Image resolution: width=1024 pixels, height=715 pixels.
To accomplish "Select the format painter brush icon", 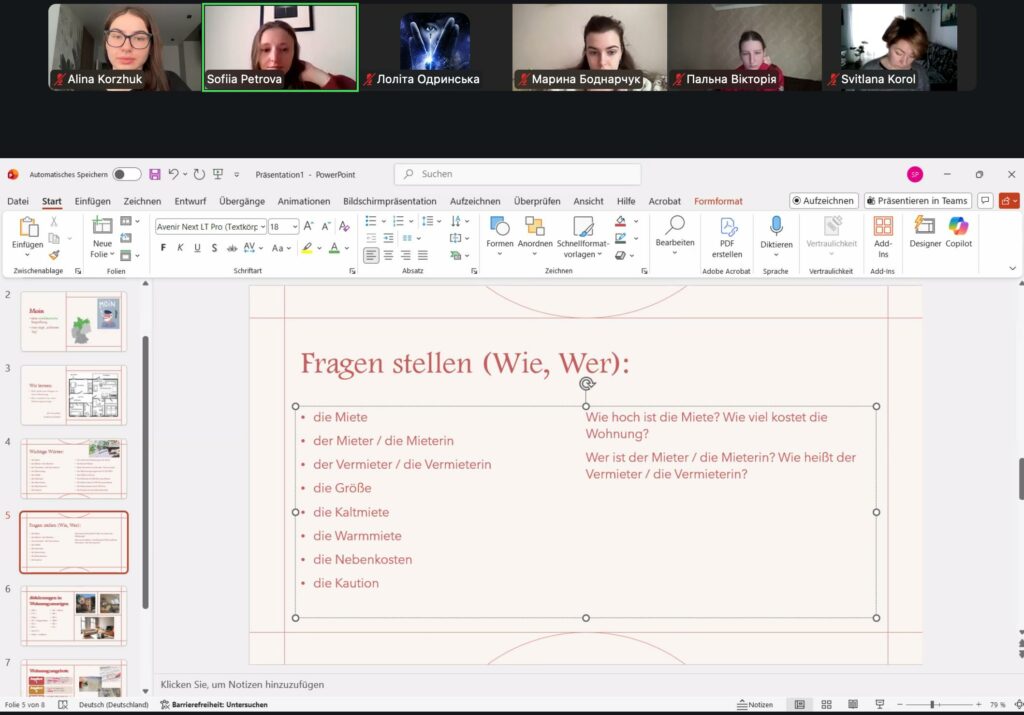I will [x=54, y=255].
